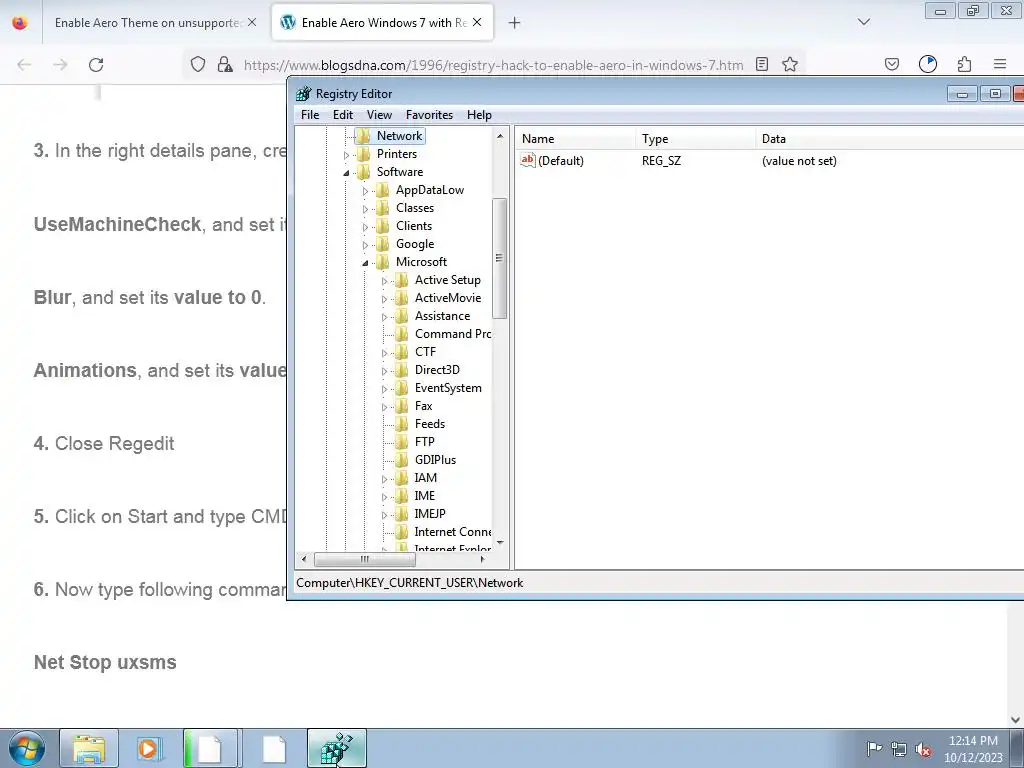Expand the Active Setup registry key
Screen dimensions: 1024x768
coord(385,281)
